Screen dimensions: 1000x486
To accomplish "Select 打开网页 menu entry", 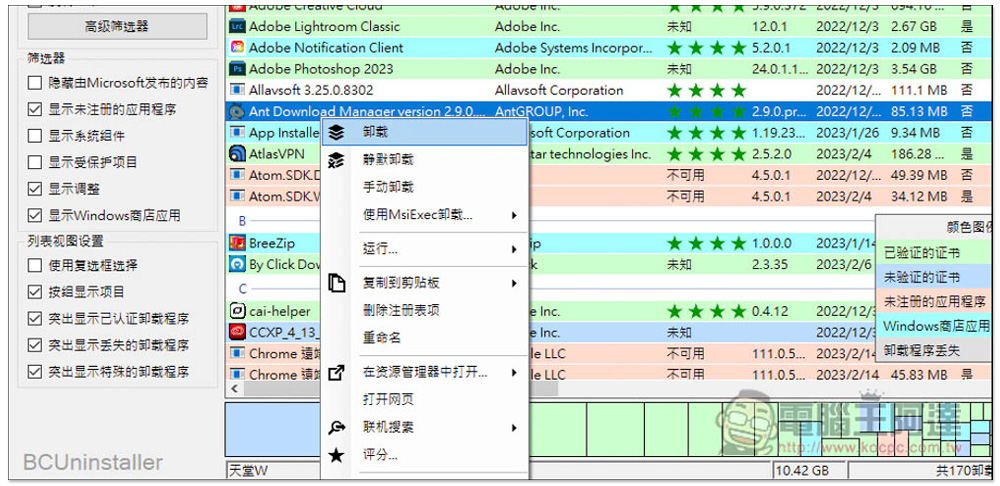I will (x=388, y=400).
